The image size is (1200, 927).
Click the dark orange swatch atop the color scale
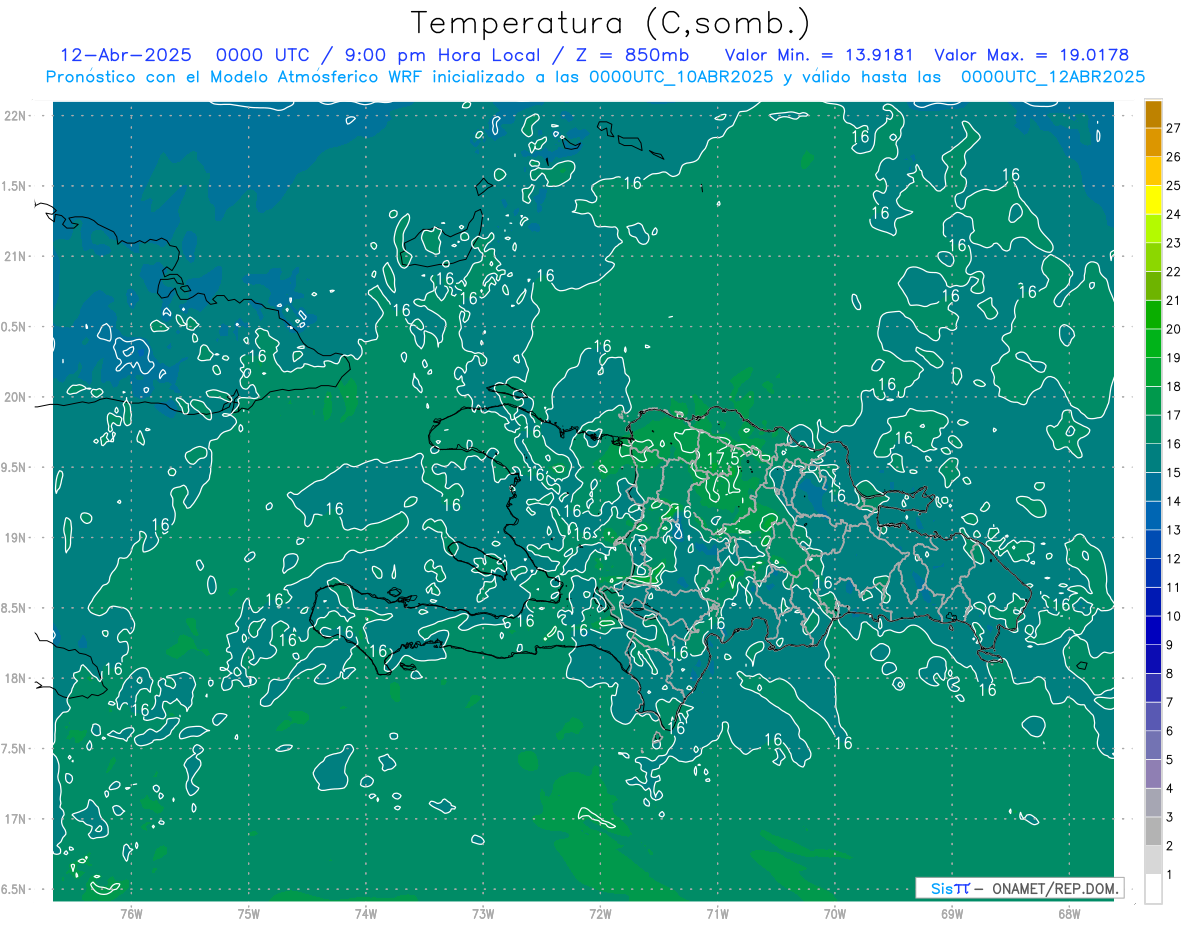tap(1153, 114)
